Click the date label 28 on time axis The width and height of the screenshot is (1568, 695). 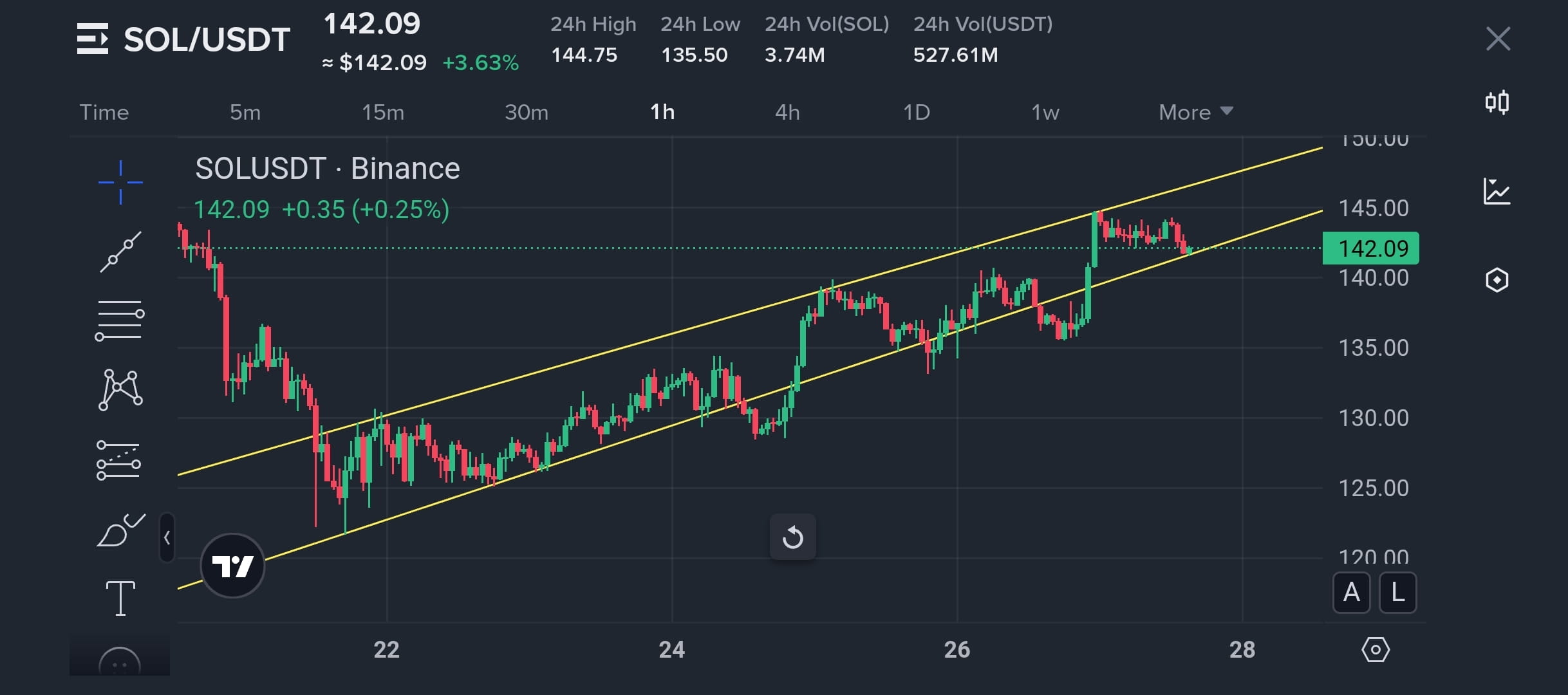1242,649
